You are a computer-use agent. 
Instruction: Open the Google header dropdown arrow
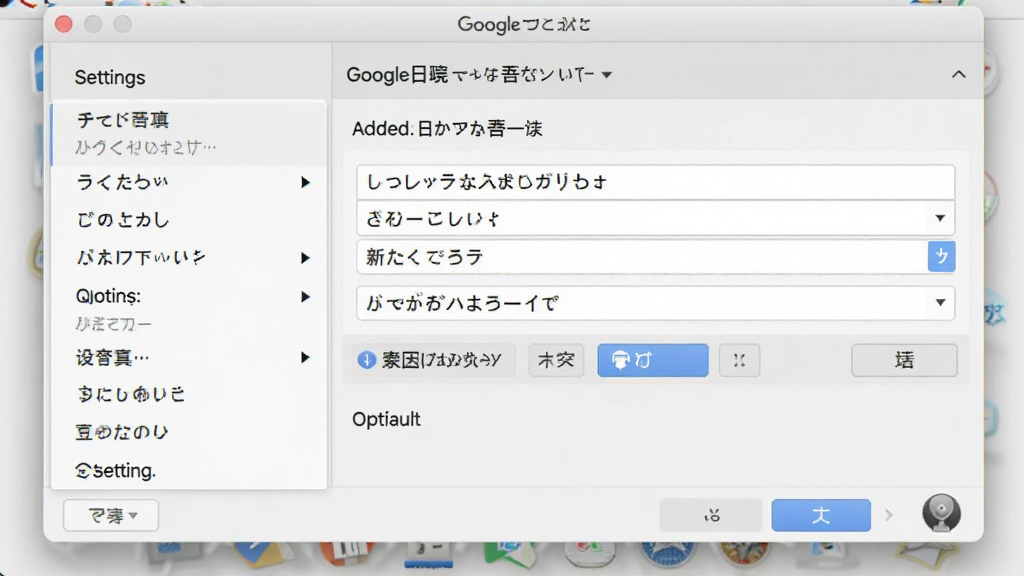[607, 75]
